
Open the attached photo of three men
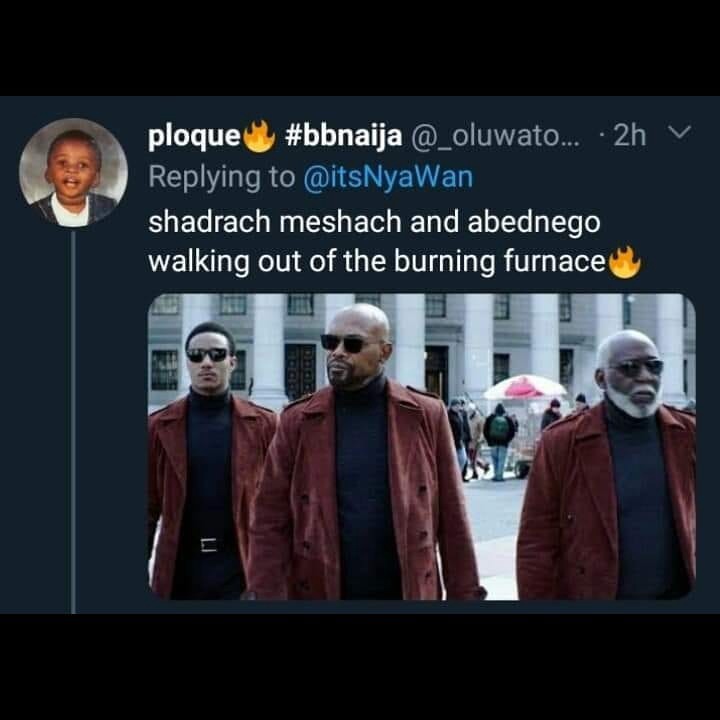point(422,446)
